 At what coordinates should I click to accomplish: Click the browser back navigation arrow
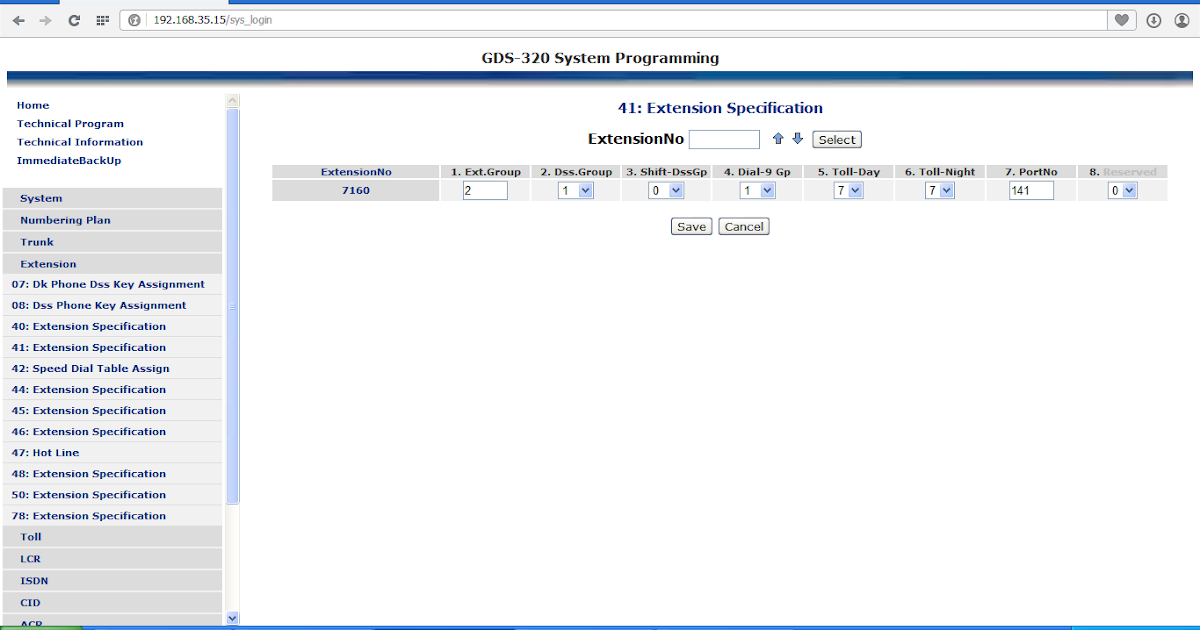point(18,20)
